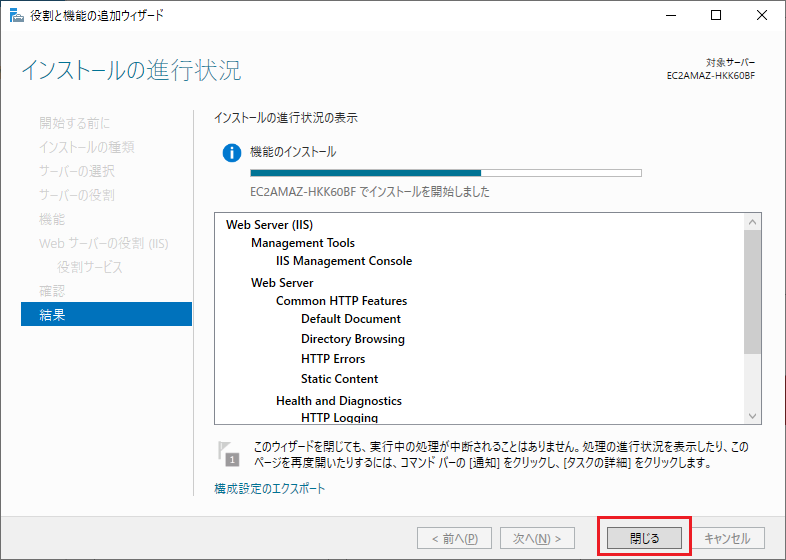Click the 閉じる button
The width and height of the screenshot is (786, 560).
(644, 538)
